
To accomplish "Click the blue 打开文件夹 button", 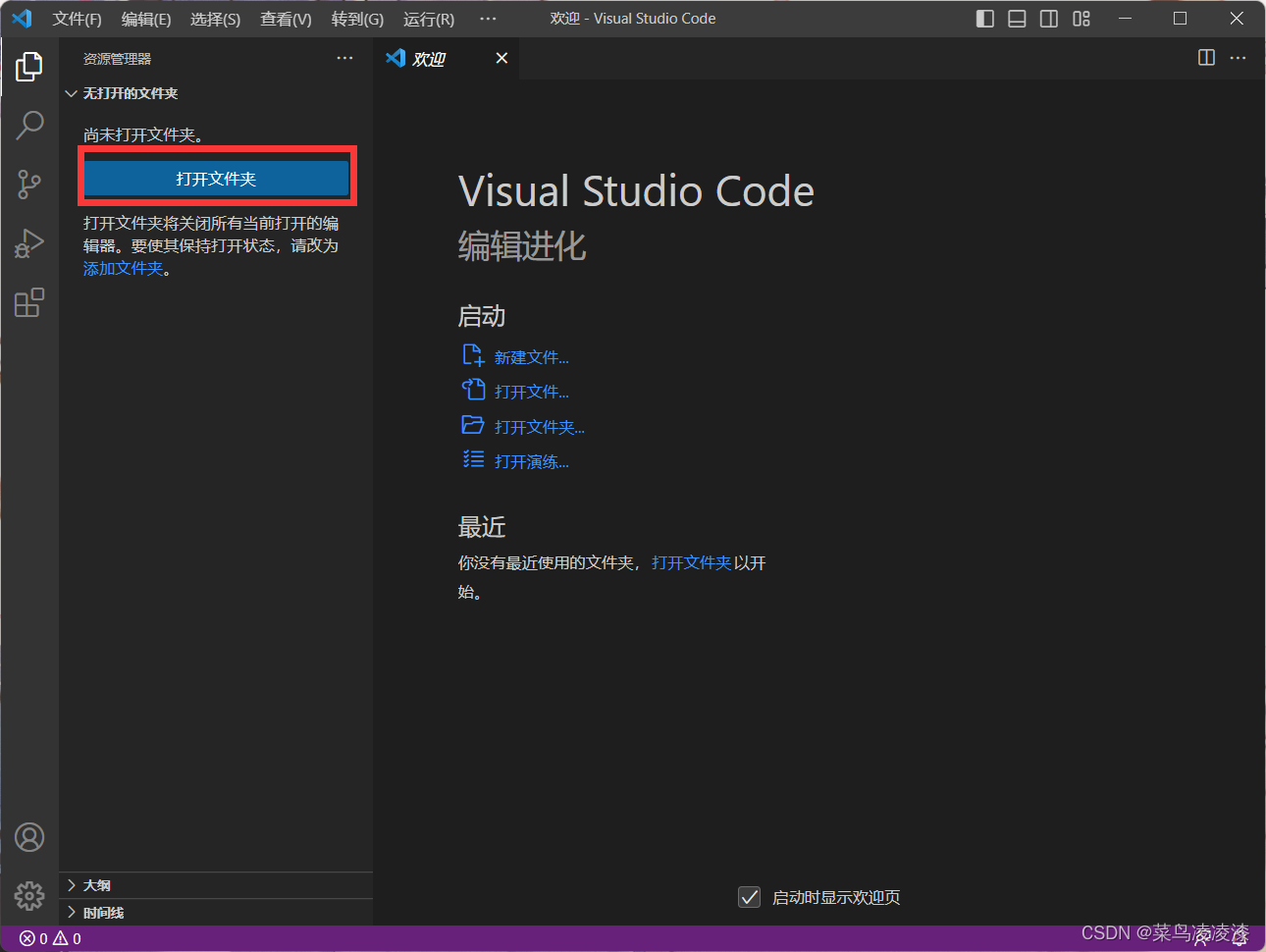I will click(x=216, y=179).
